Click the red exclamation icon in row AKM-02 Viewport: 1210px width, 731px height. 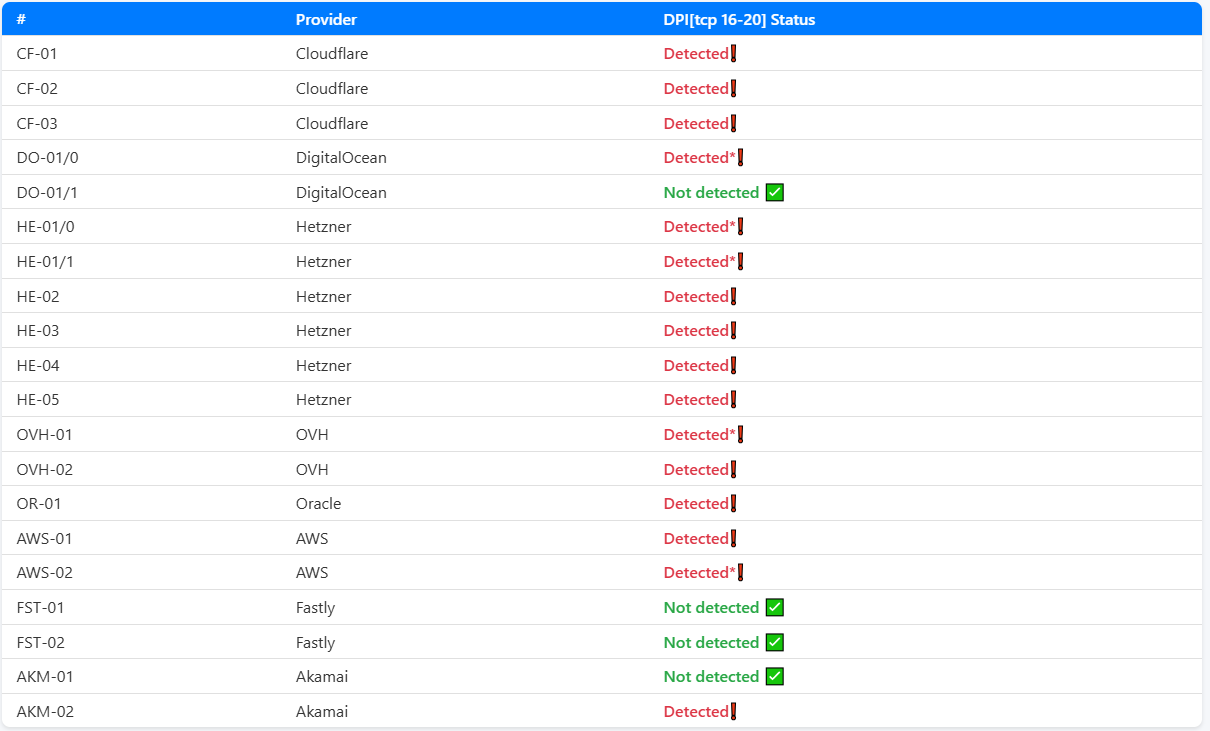pyautogui.click(x=733, y=712)
